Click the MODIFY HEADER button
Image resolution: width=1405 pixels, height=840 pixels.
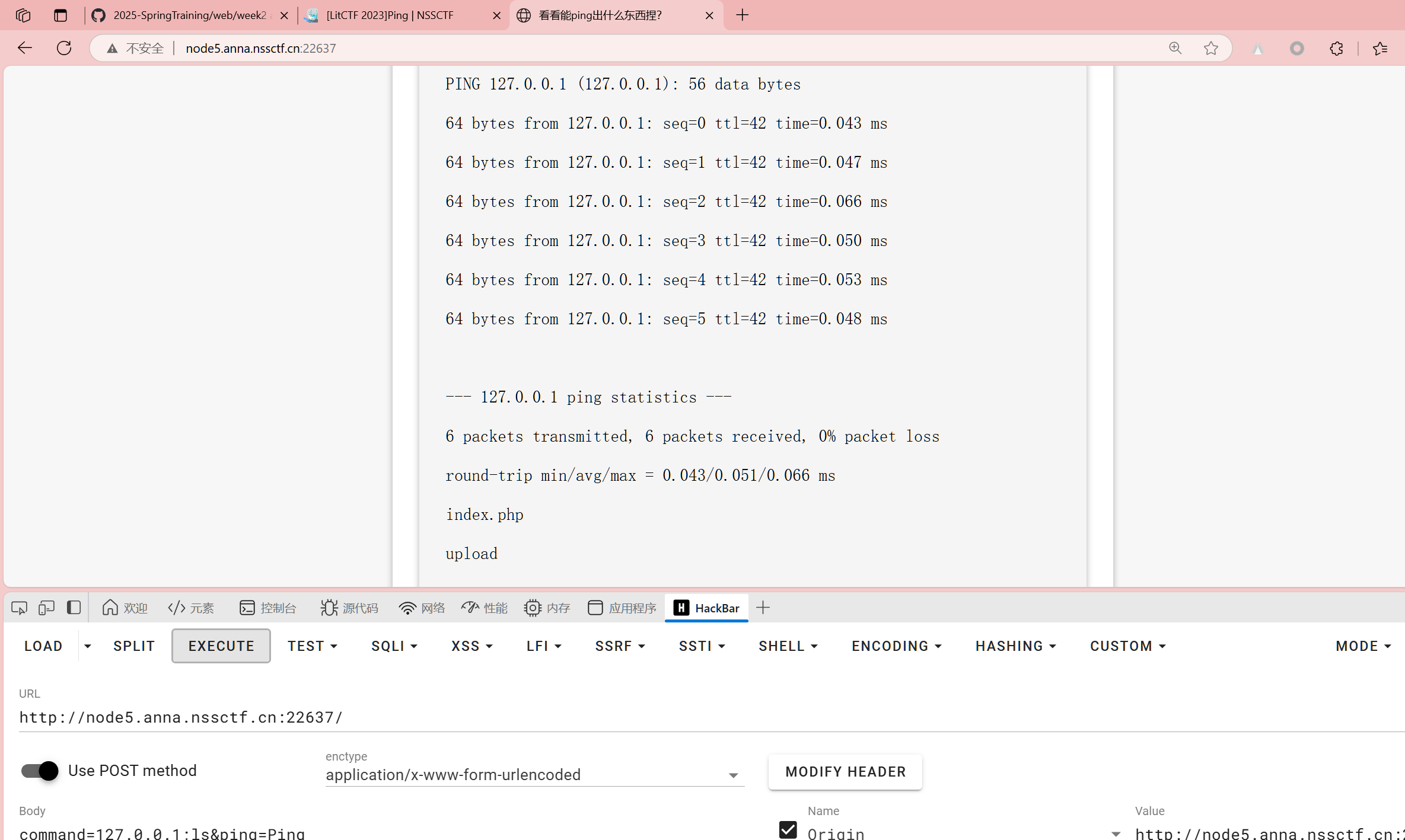coord(845,772)
